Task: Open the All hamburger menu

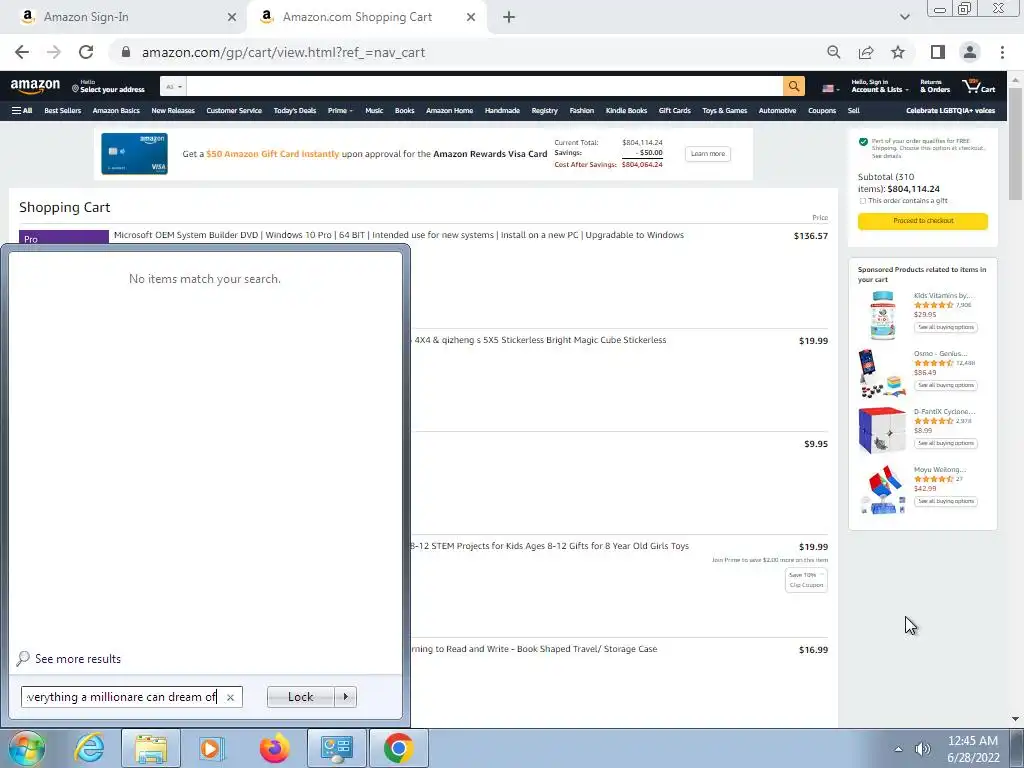Action: tap(22, 110)
